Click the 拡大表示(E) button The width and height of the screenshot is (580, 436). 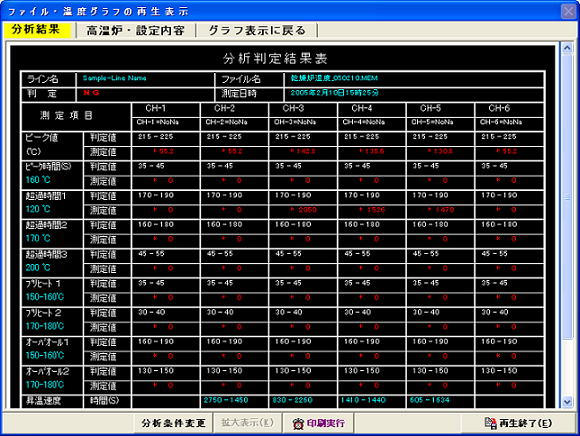point(247,423)
